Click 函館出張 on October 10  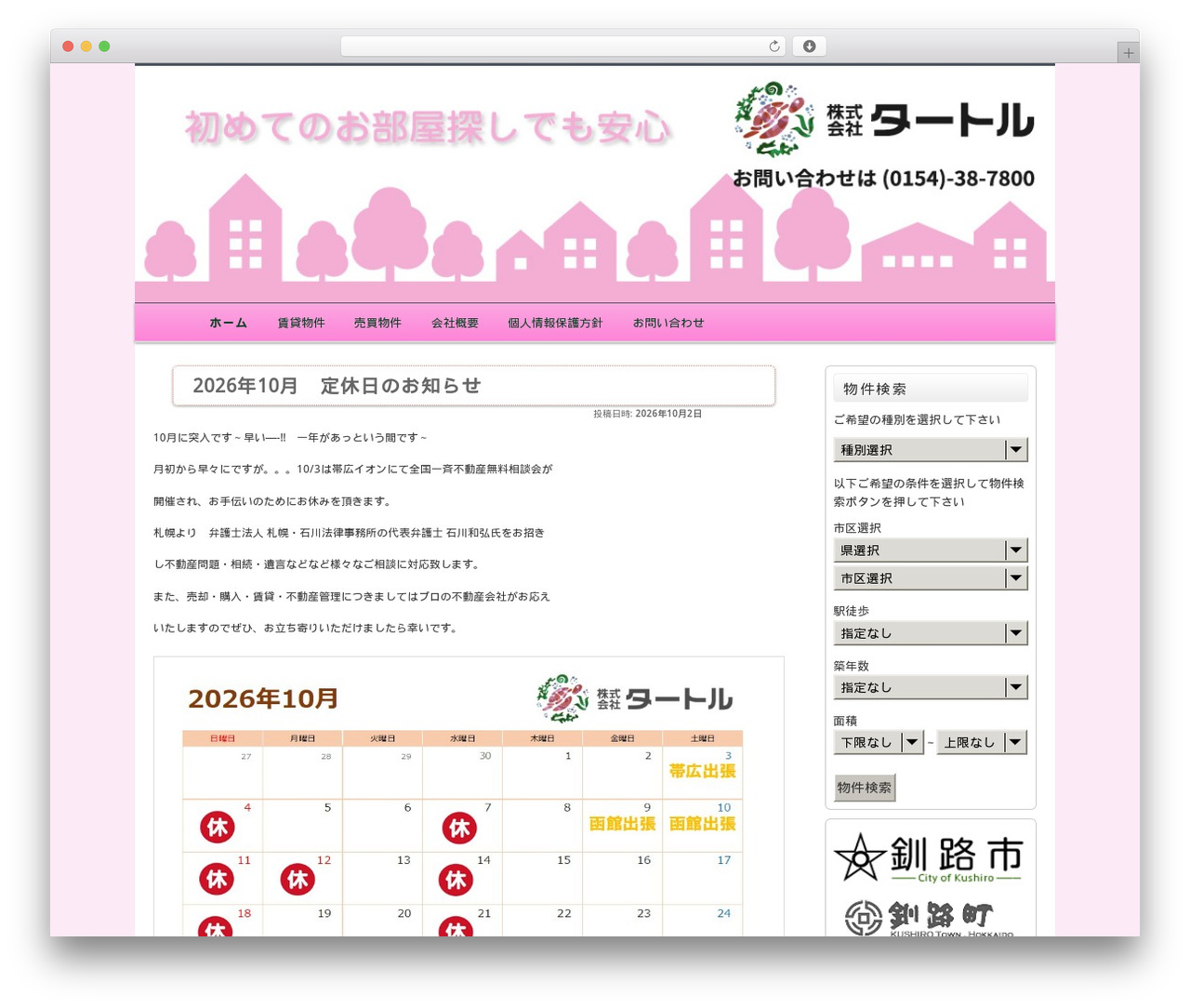(703, 824)
